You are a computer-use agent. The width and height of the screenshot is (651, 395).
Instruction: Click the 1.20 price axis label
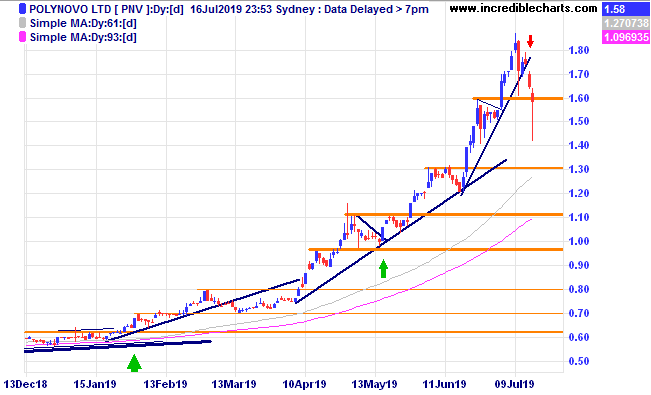(579, 193)
